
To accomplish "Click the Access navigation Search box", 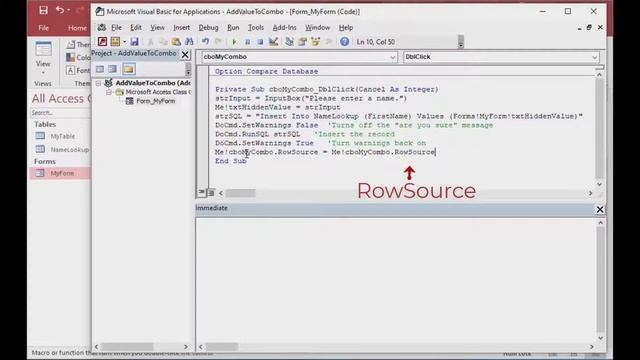I will tap(60, 113).
